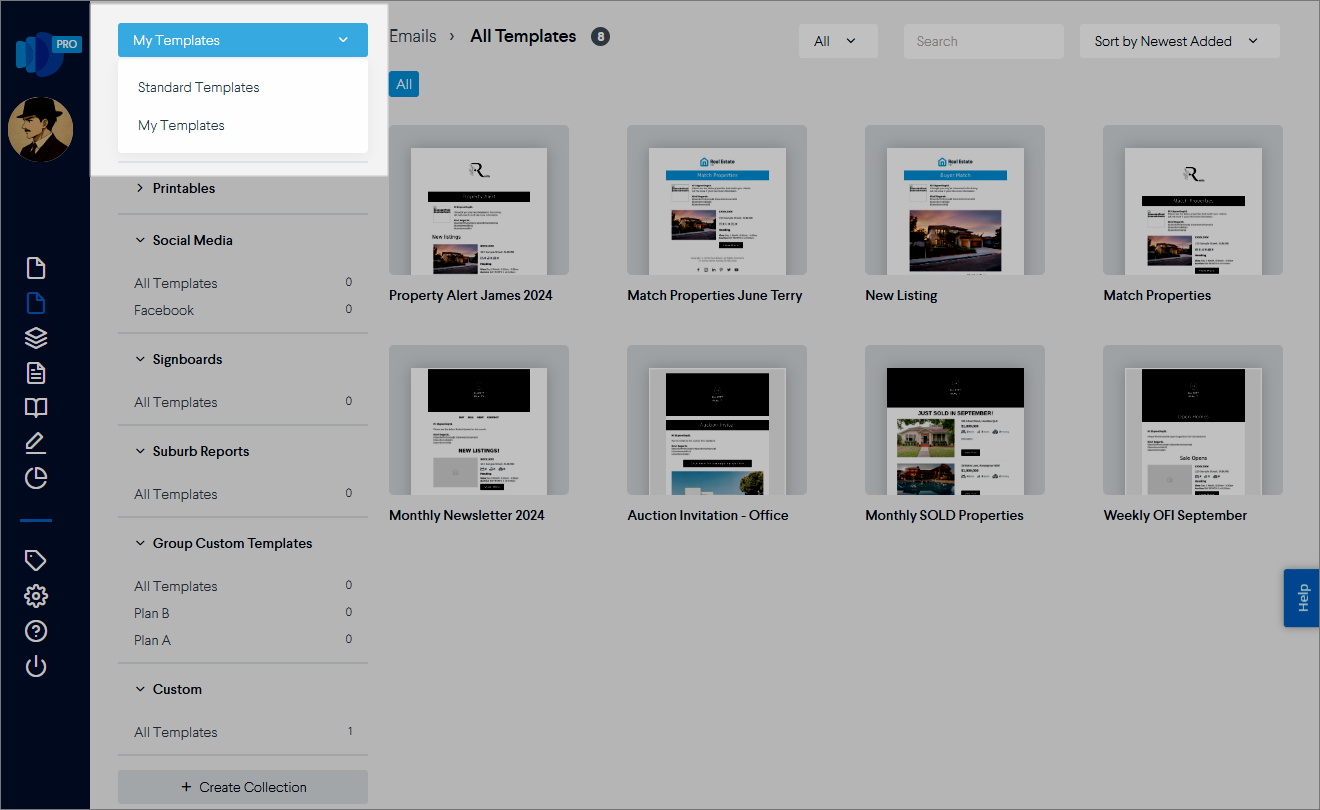Click the Search input field

tap(984, 41)
